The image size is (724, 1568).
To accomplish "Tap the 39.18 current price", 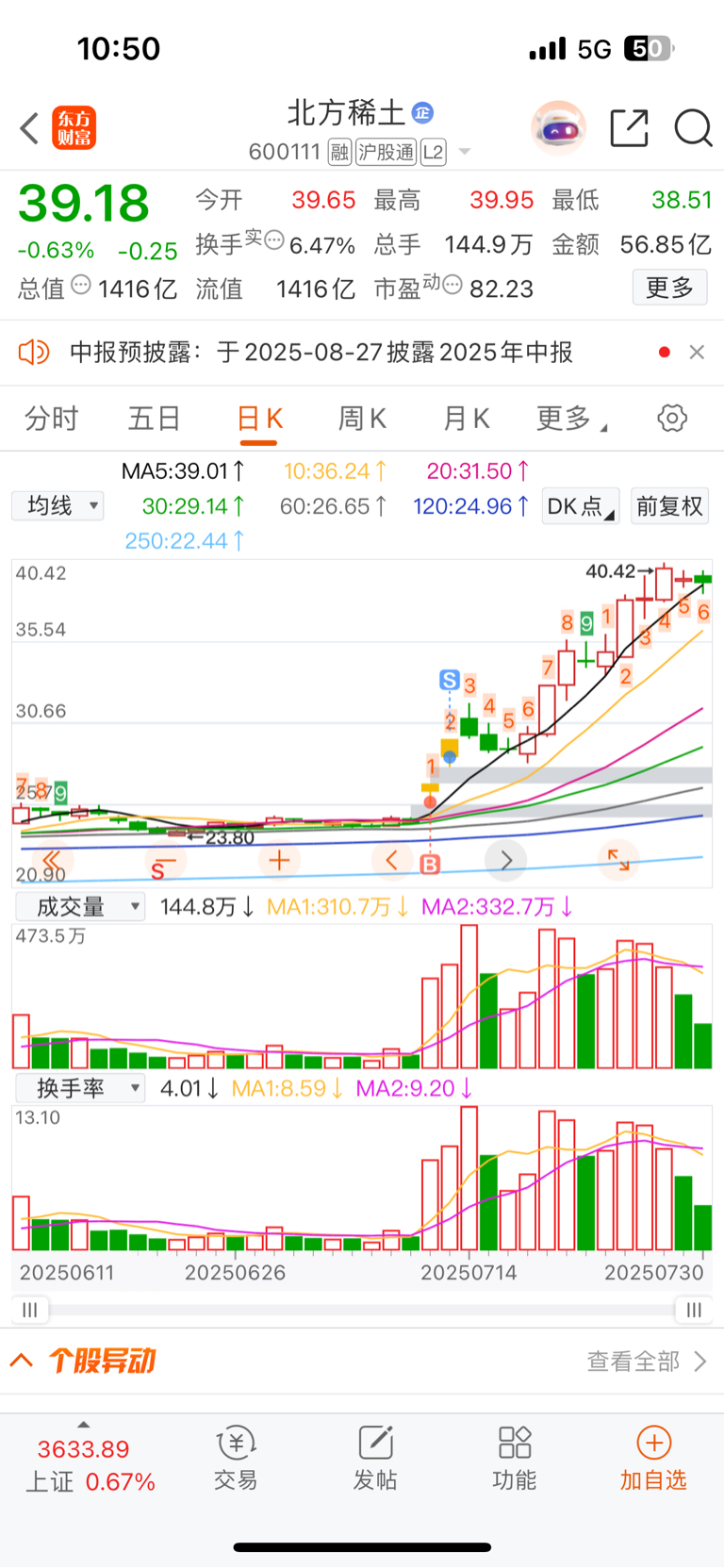I will 84,203.
